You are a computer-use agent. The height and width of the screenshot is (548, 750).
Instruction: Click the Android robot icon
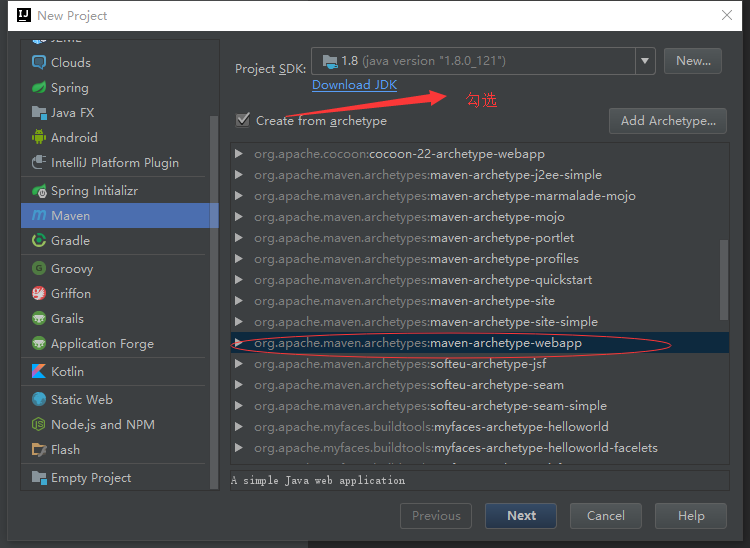[39, 138]
